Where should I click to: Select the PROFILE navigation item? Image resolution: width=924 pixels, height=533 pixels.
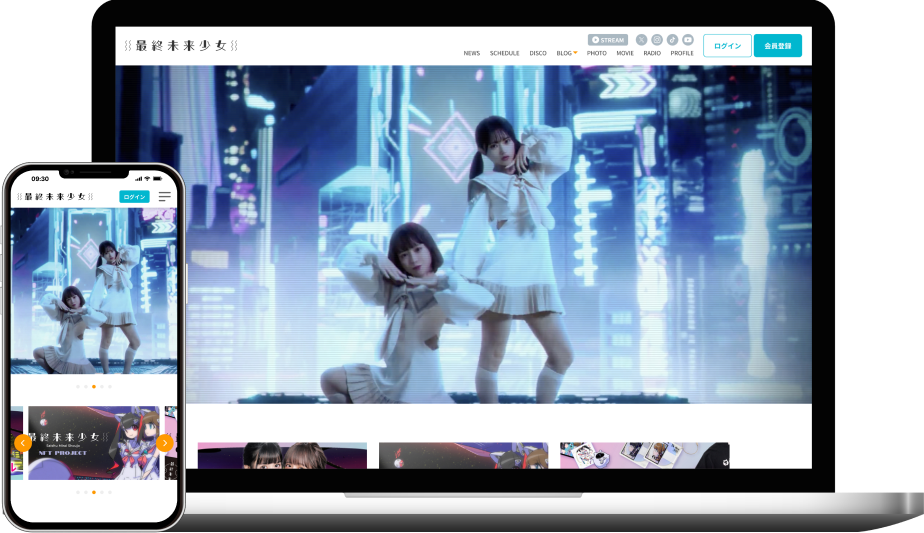pos(682,53)
